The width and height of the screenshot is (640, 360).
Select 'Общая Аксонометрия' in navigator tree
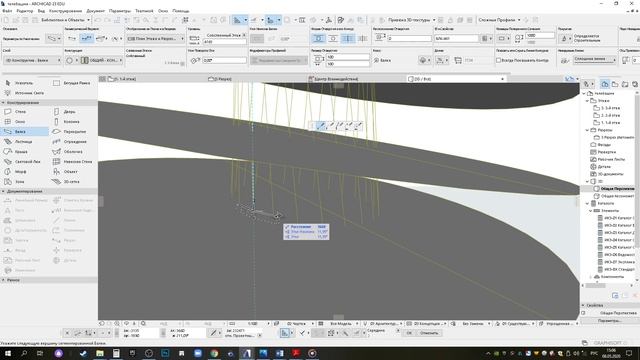pyautogui.click(x=615, y=196)
